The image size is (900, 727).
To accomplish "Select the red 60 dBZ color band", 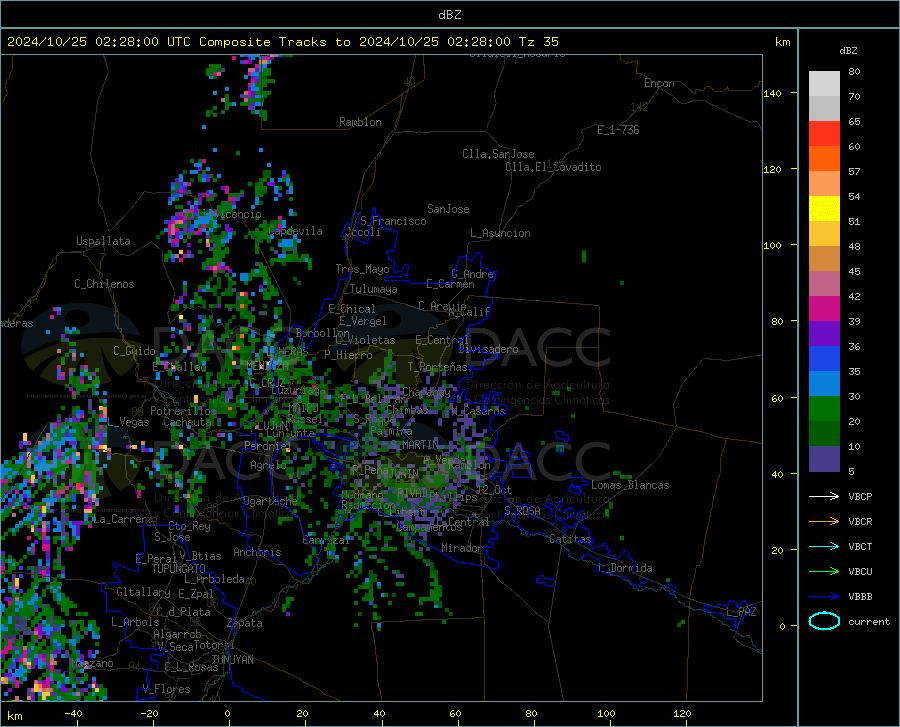I will 824,134.
